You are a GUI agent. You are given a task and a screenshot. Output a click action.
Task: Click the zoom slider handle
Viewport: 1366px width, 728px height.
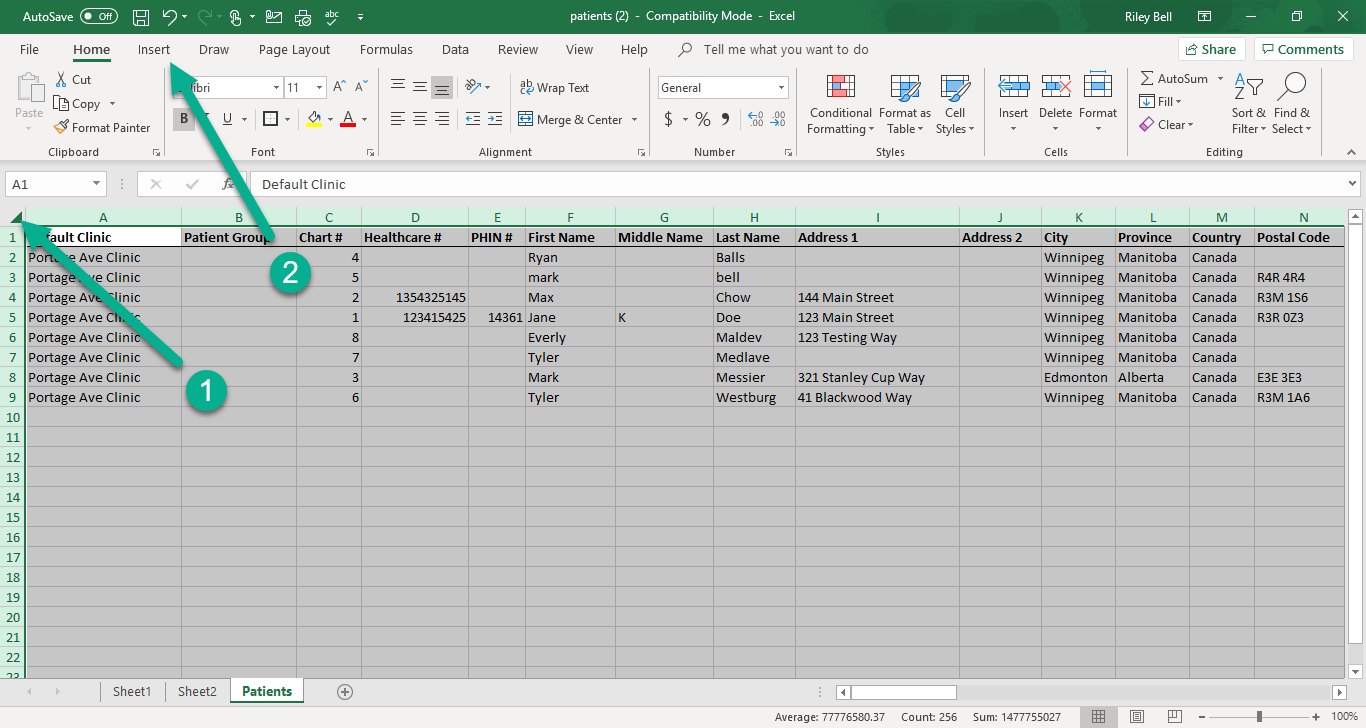click(x=1258, y=716)
